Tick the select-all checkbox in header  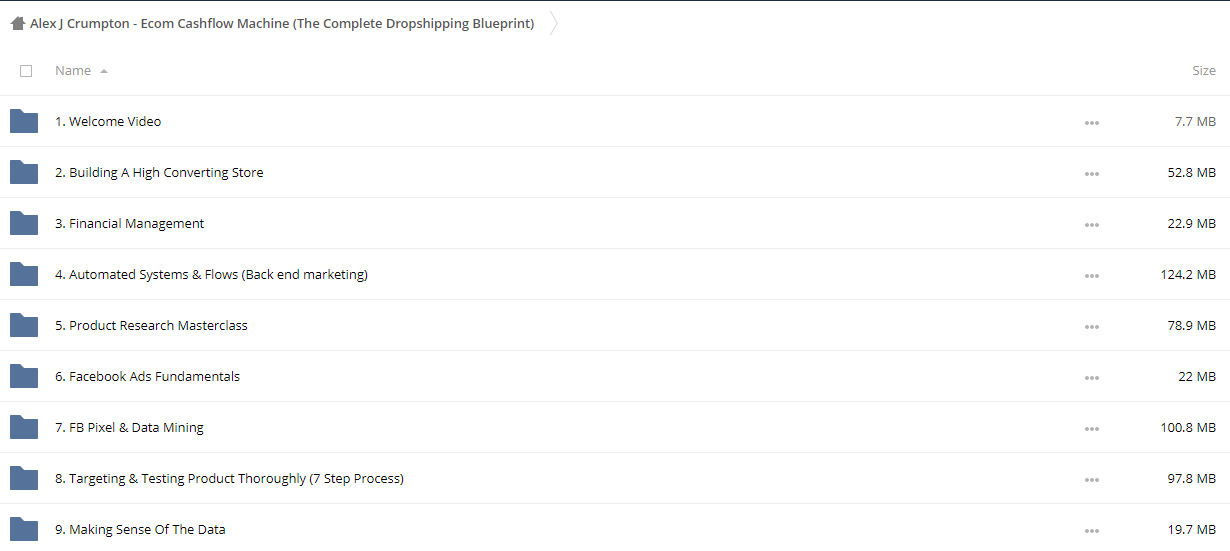[26, 71]
